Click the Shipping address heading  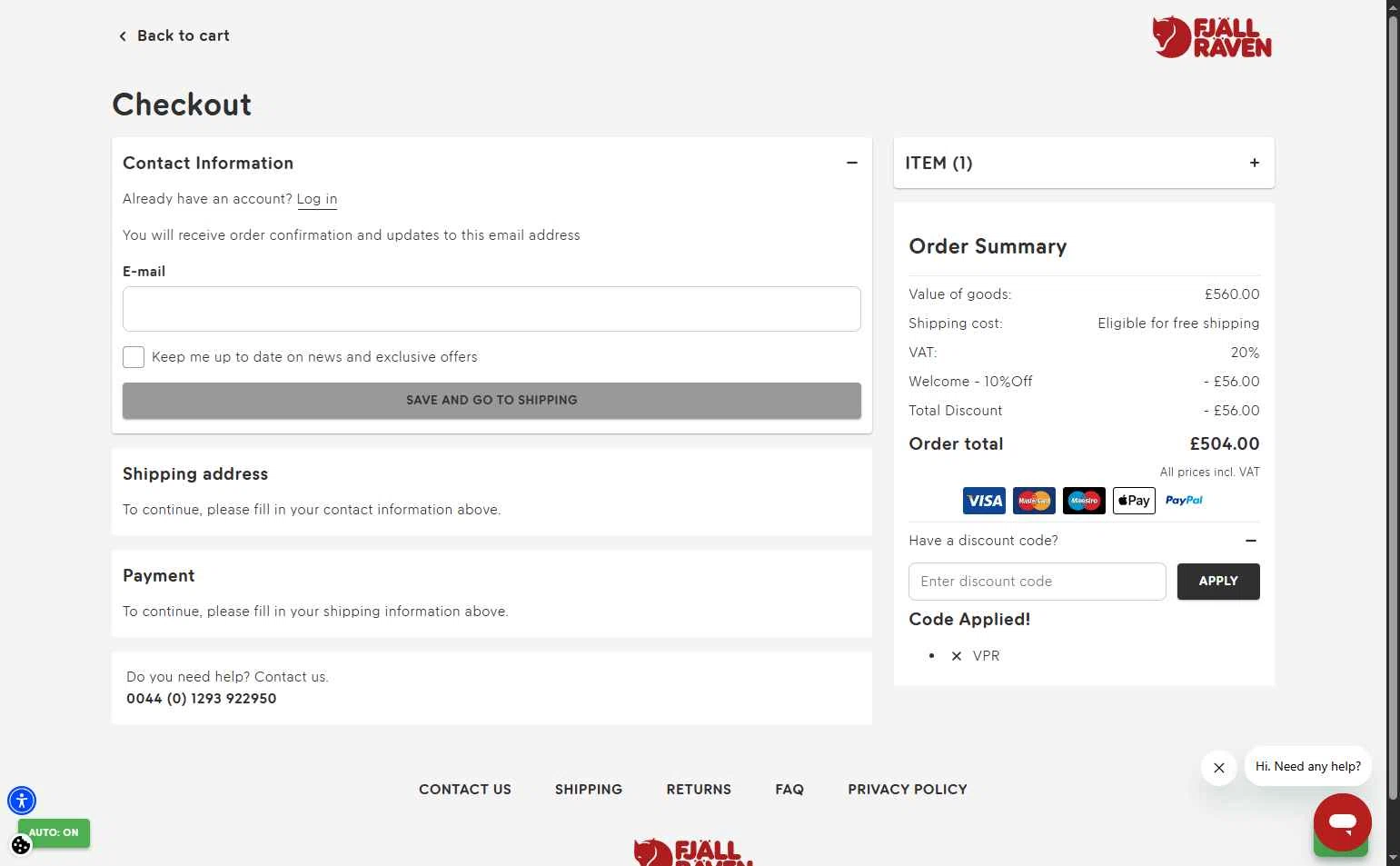tap(195, 474)
